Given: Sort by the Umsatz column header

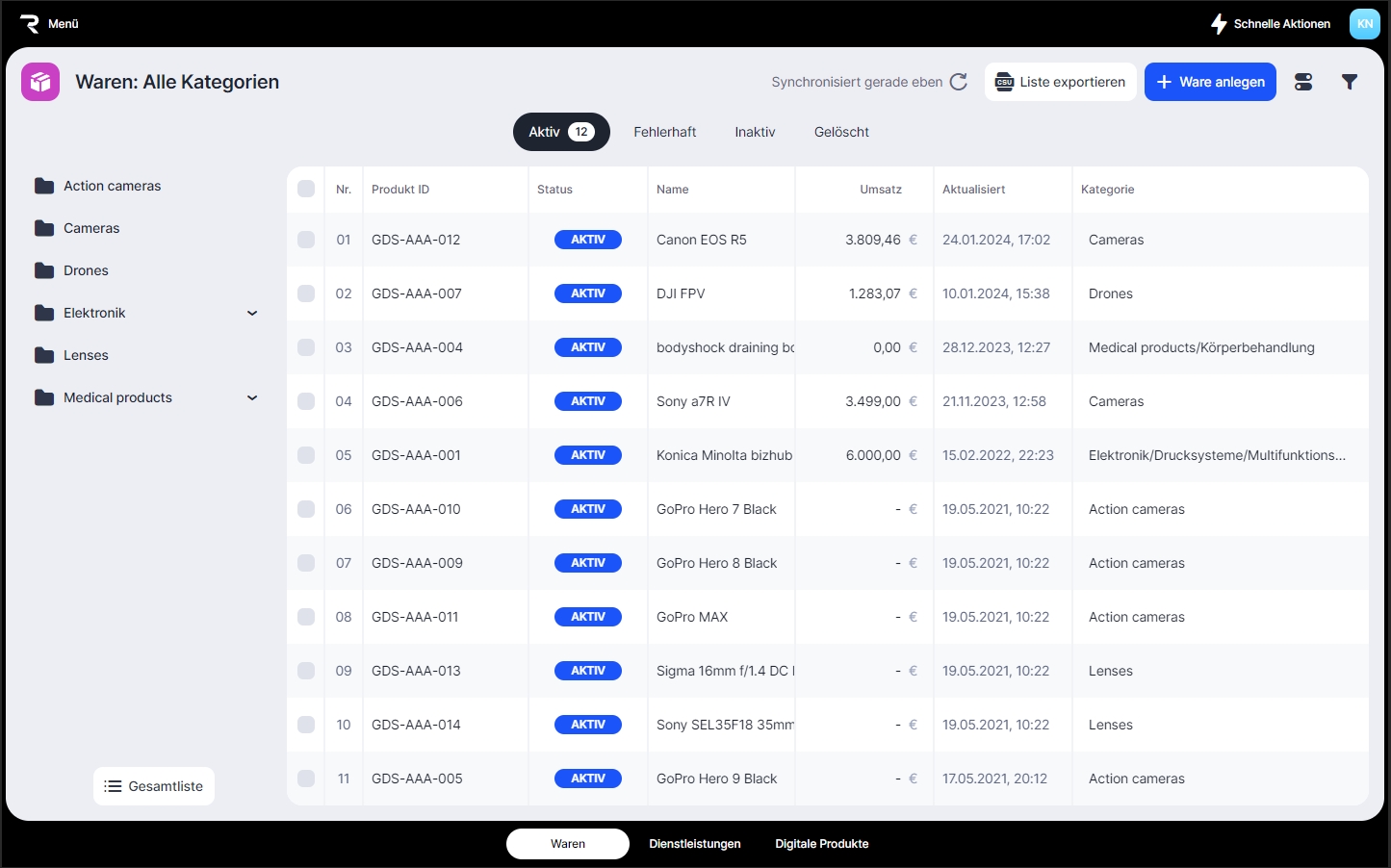Looking at the screenshot, I should click(x=880, y=190).
